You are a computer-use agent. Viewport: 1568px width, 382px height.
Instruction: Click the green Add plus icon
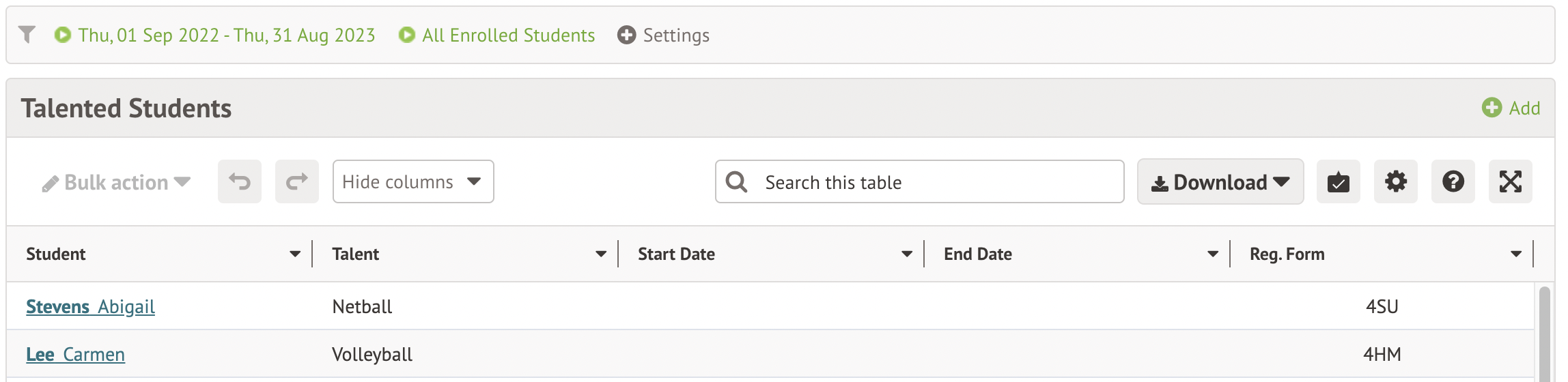tap(1492, 108)
